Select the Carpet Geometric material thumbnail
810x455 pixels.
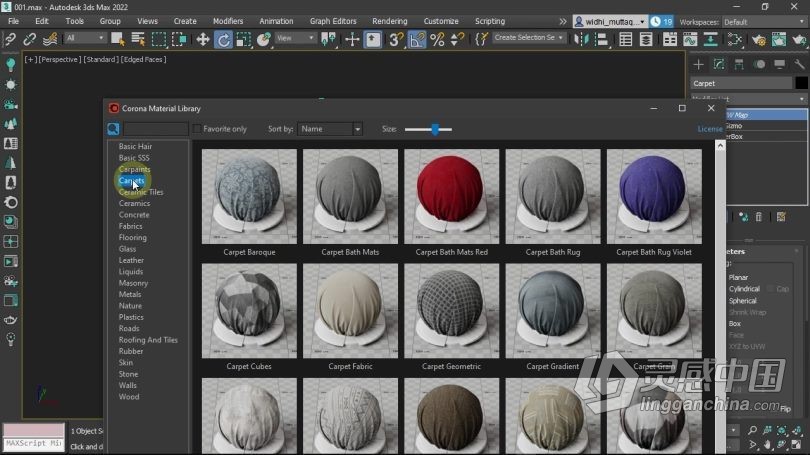451,311
